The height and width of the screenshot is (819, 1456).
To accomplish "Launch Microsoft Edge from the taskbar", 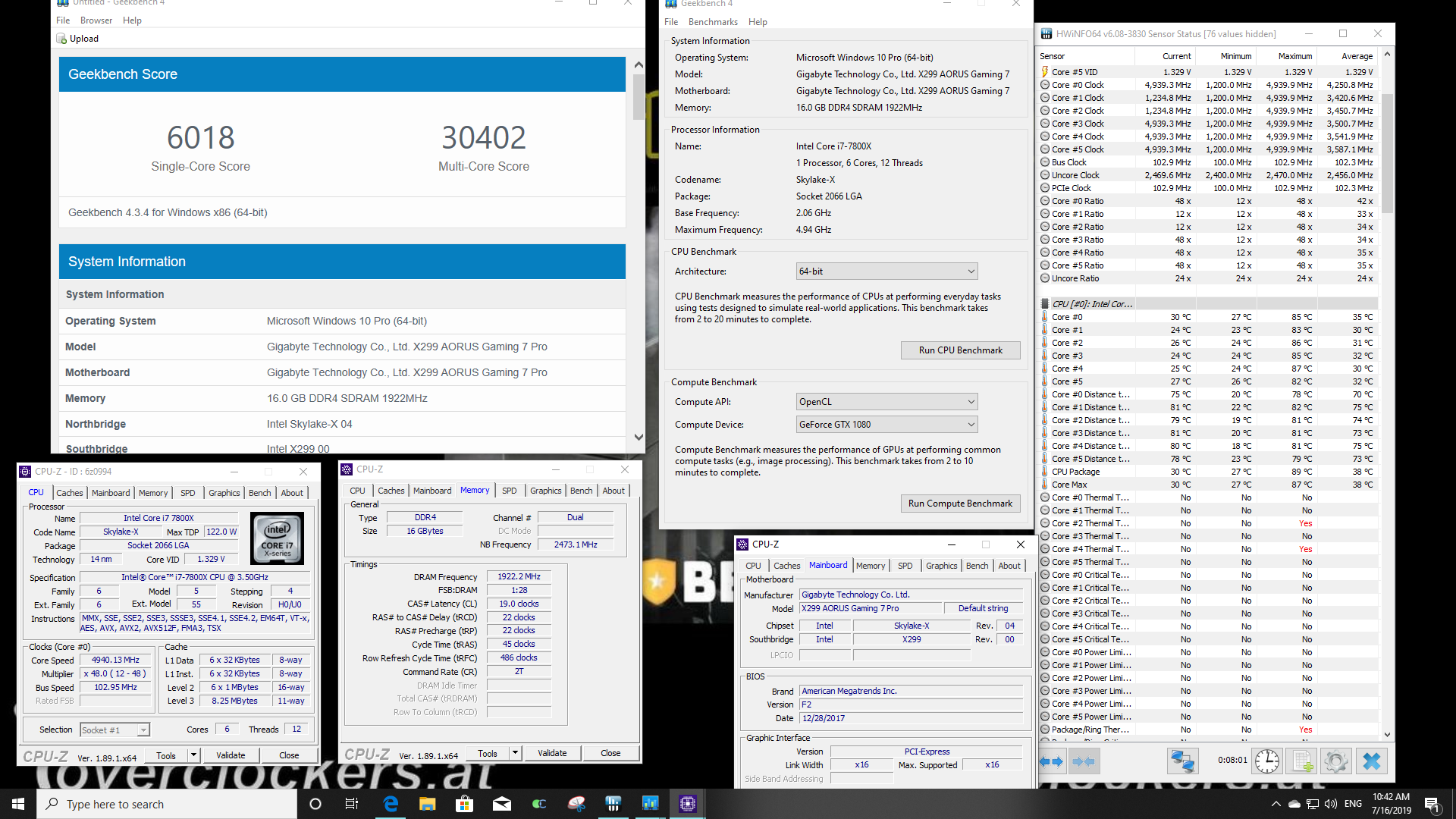I will click(x=391, y=804).
